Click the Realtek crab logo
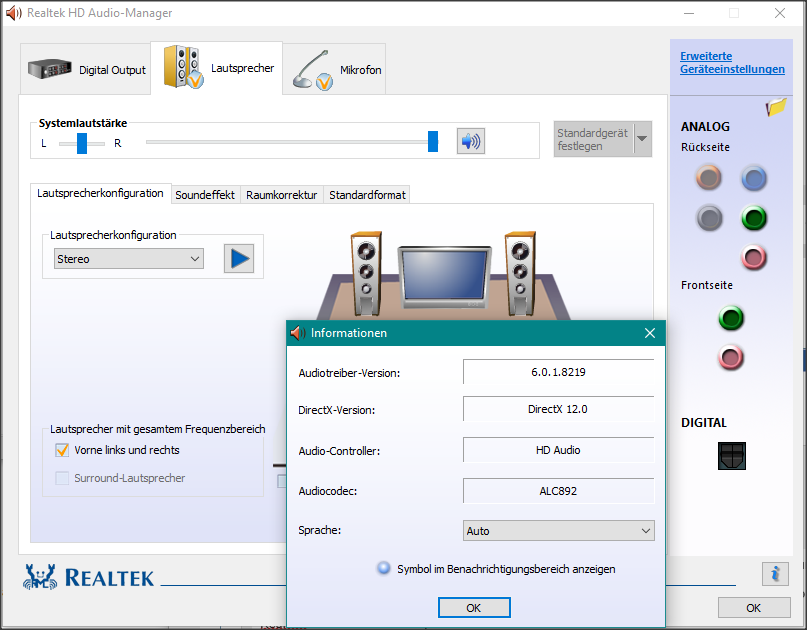The height and width of the screenshot is (630, 807). (x=40, y=577)
